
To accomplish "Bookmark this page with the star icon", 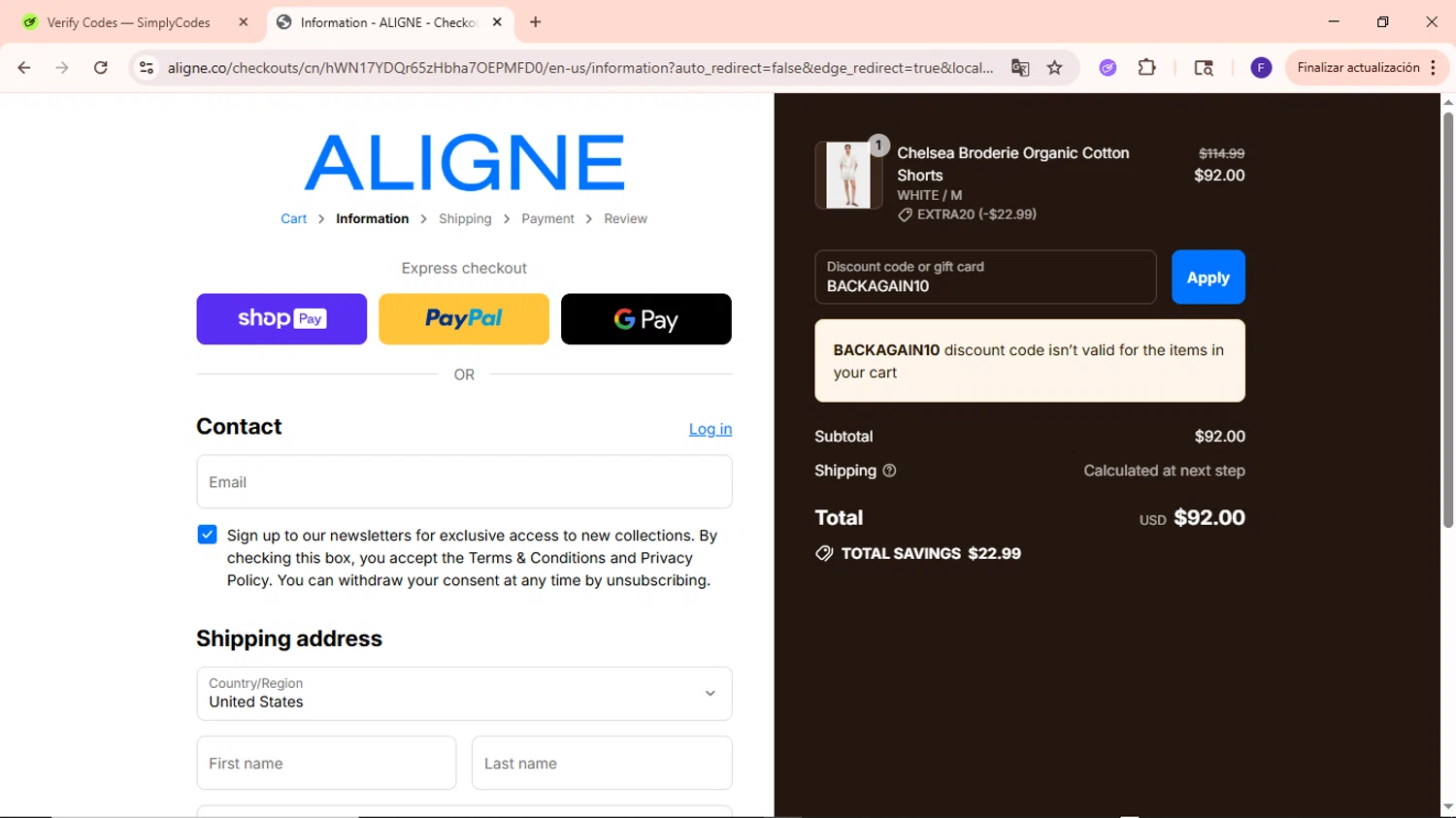I will coord(1055,68).
